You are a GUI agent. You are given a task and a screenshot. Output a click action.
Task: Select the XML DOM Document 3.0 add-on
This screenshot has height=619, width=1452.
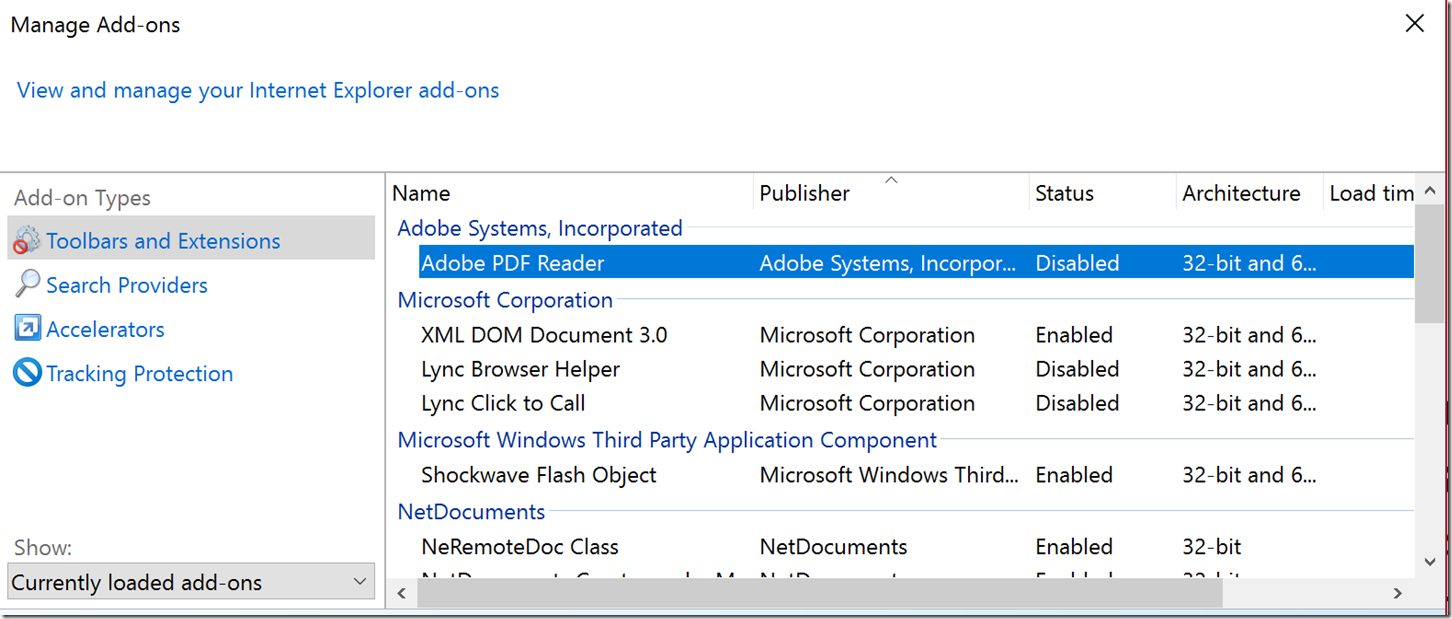click(544, 335)
